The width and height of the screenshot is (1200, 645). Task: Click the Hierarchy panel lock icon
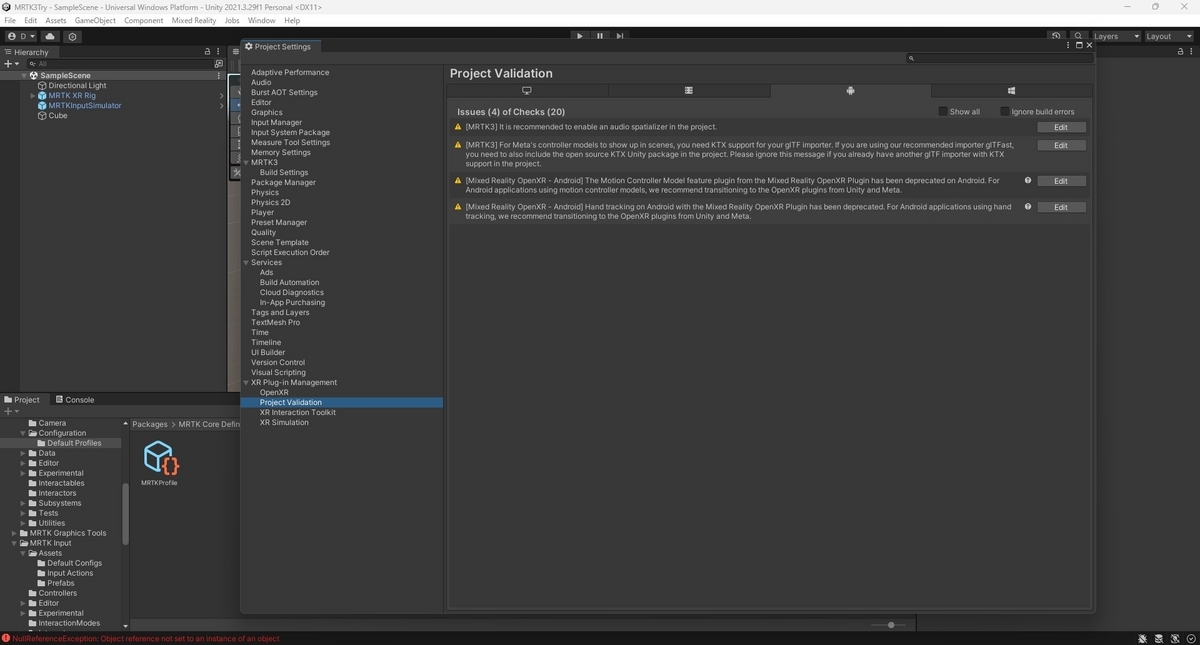point(207,51)
